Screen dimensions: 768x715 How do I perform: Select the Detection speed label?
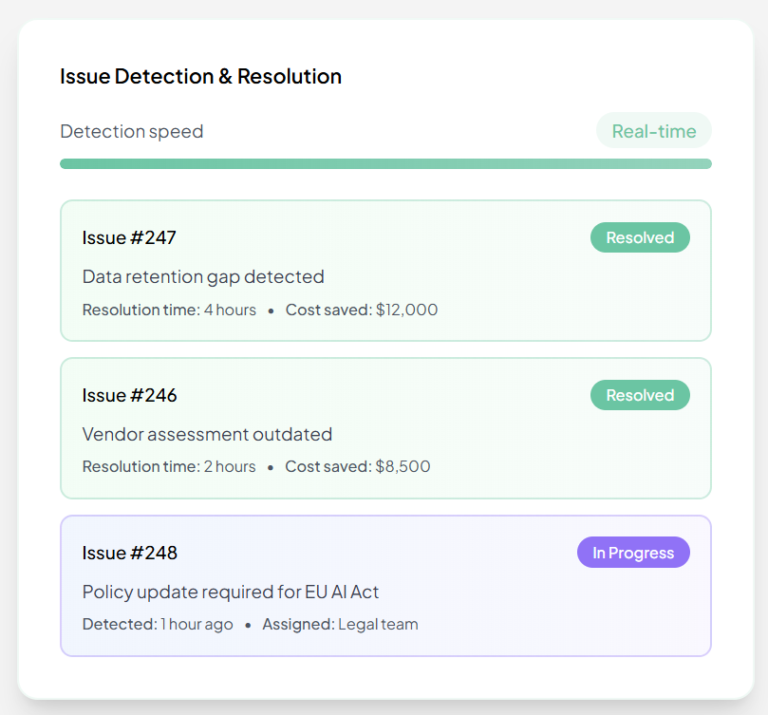click(x=131, y=132)
